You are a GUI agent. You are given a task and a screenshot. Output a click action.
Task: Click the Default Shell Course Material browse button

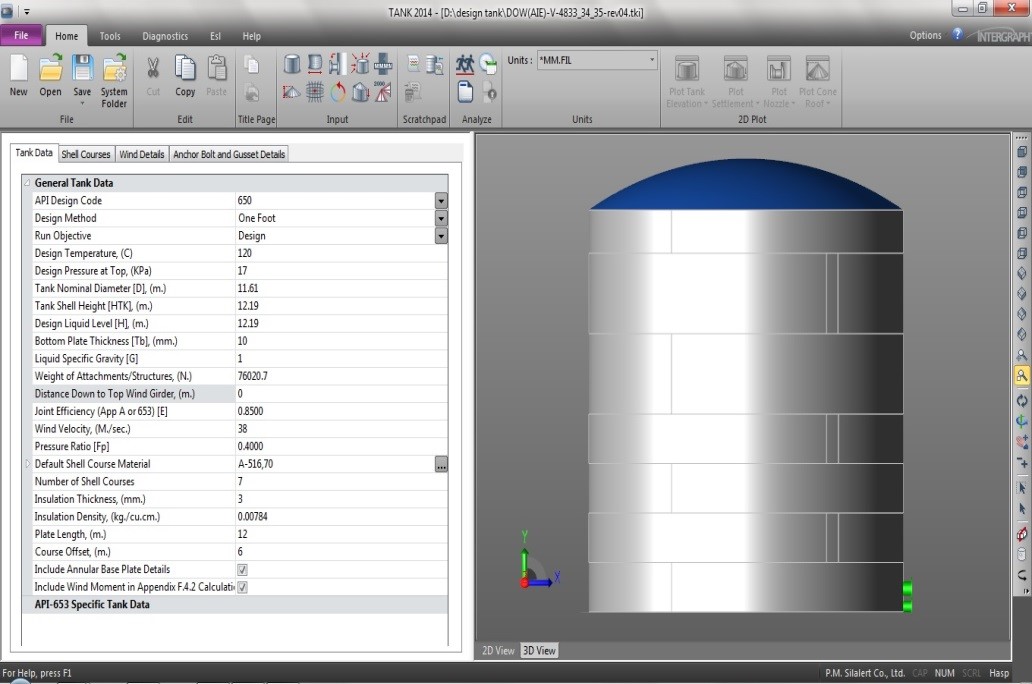441,464
